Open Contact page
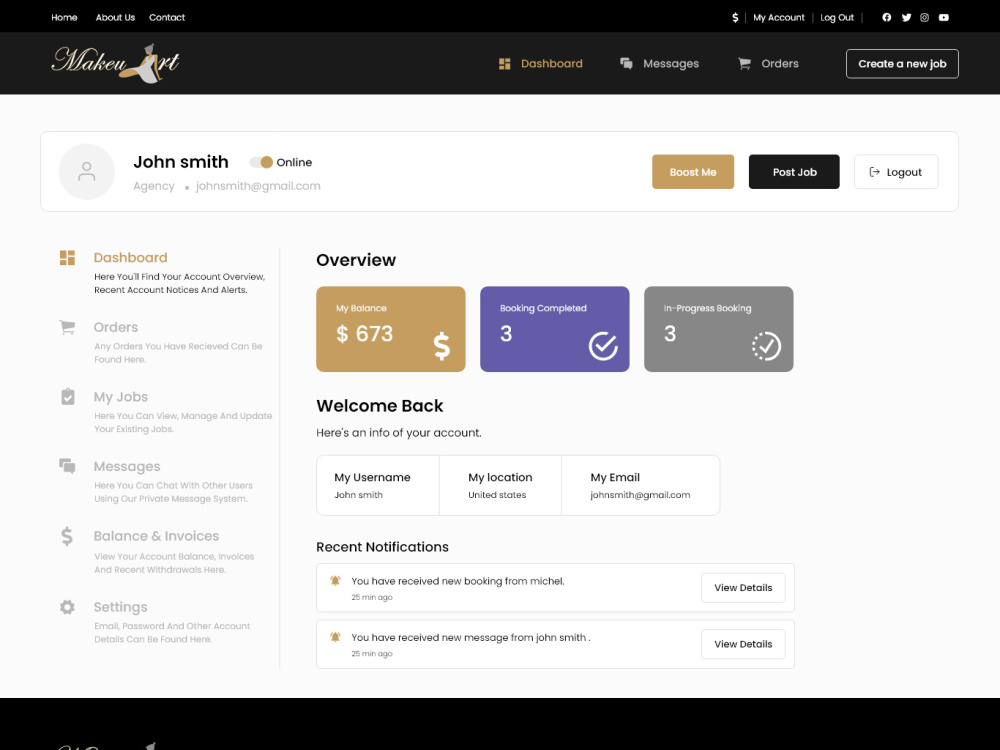 pos(167,17)
